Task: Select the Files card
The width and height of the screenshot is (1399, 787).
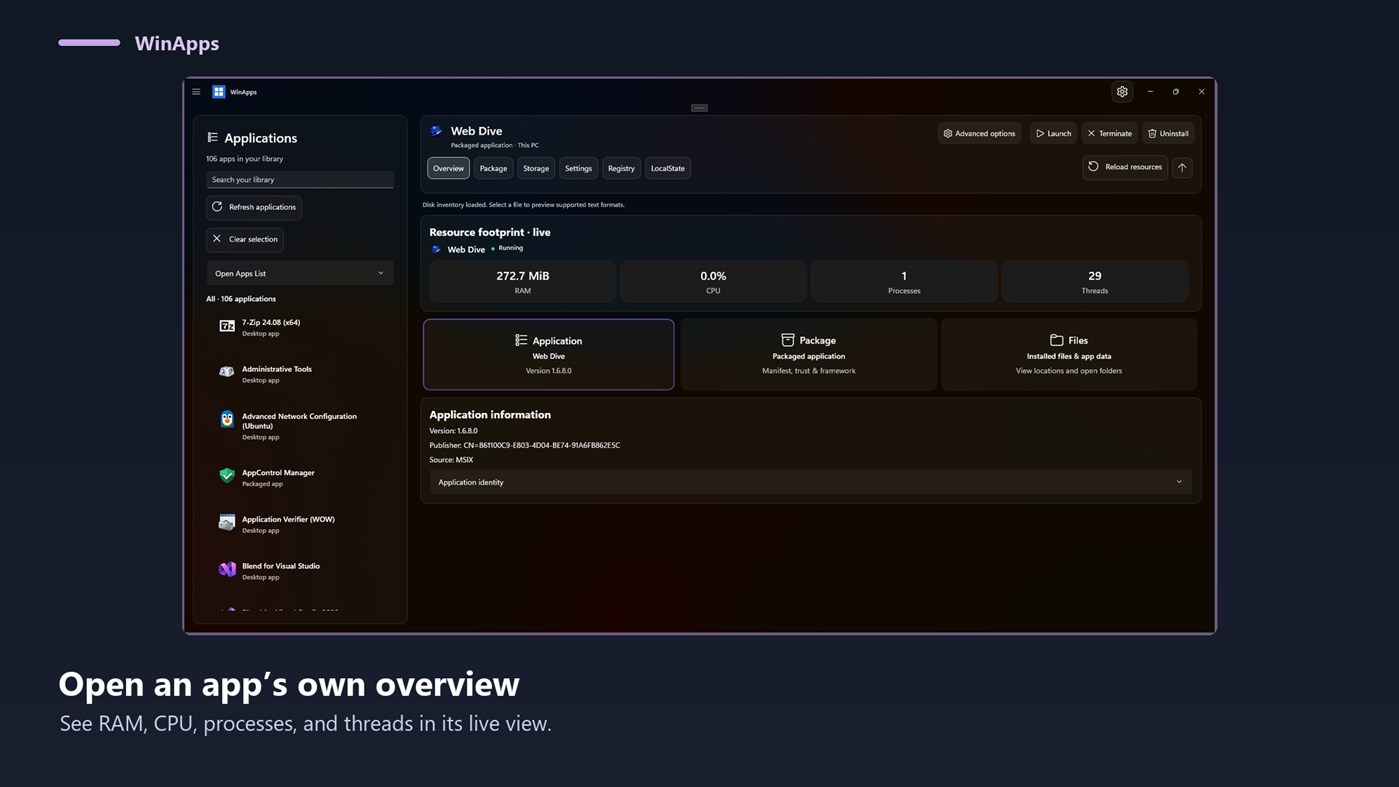Action: [1069, 354]
